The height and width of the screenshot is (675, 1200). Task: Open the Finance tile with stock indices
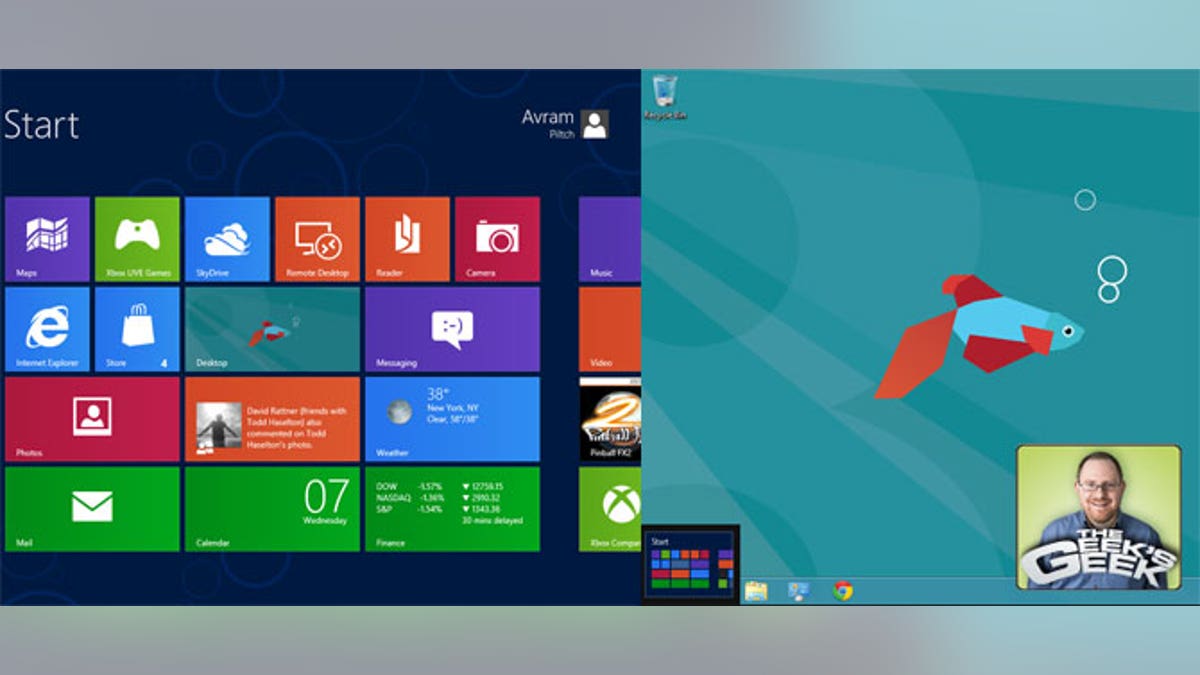click(452, 509)
